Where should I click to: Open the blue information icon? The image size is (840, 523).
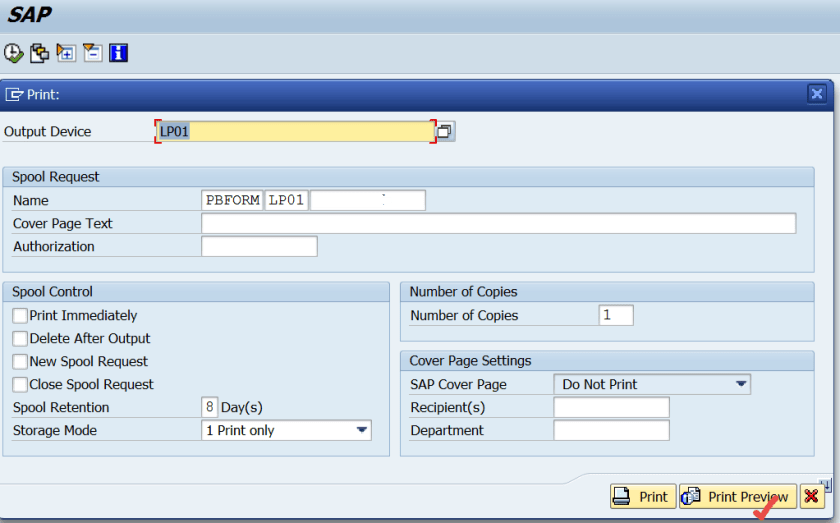pyautogui.click(x=118, y=53)
